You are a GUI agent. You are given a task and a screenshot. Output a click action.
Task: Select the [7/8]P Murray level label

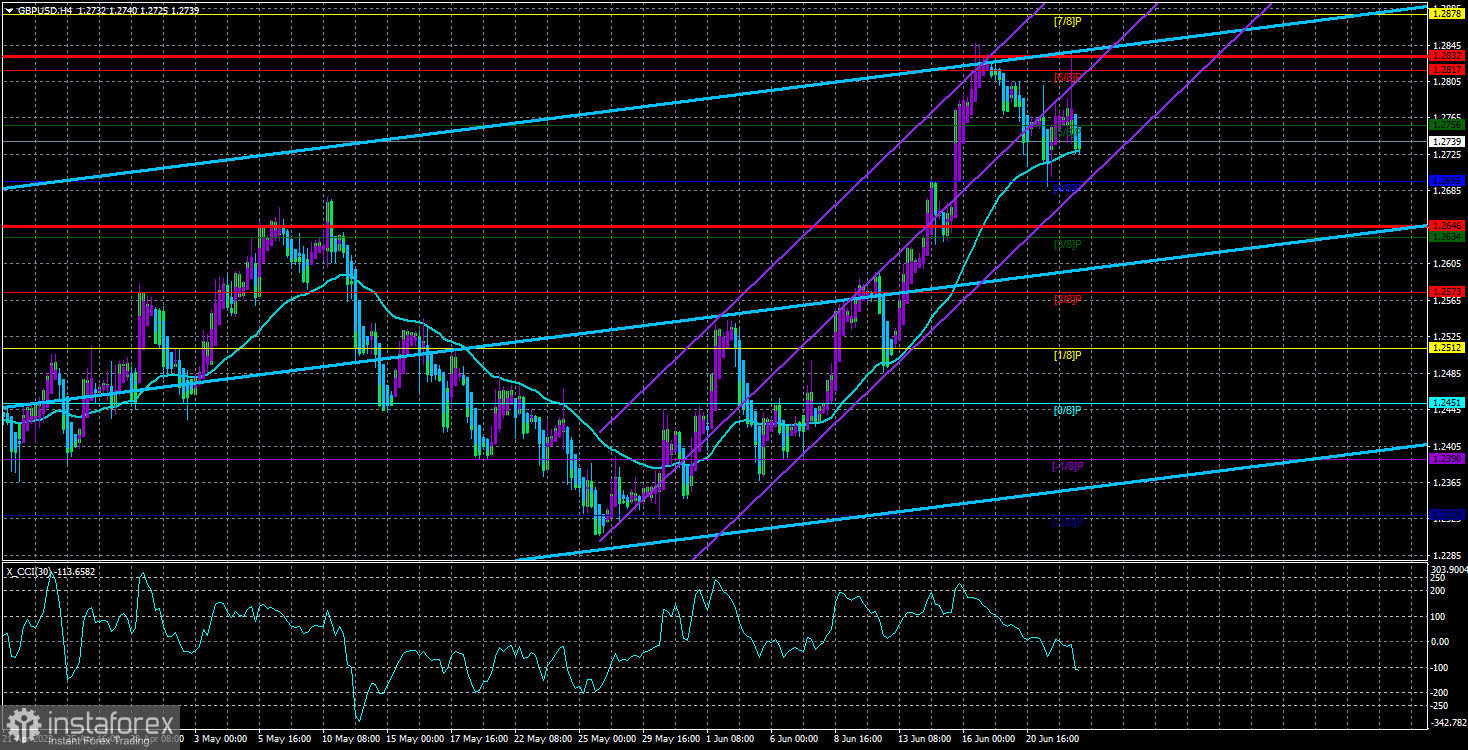pyautogui.click(x=1068, y=21)
